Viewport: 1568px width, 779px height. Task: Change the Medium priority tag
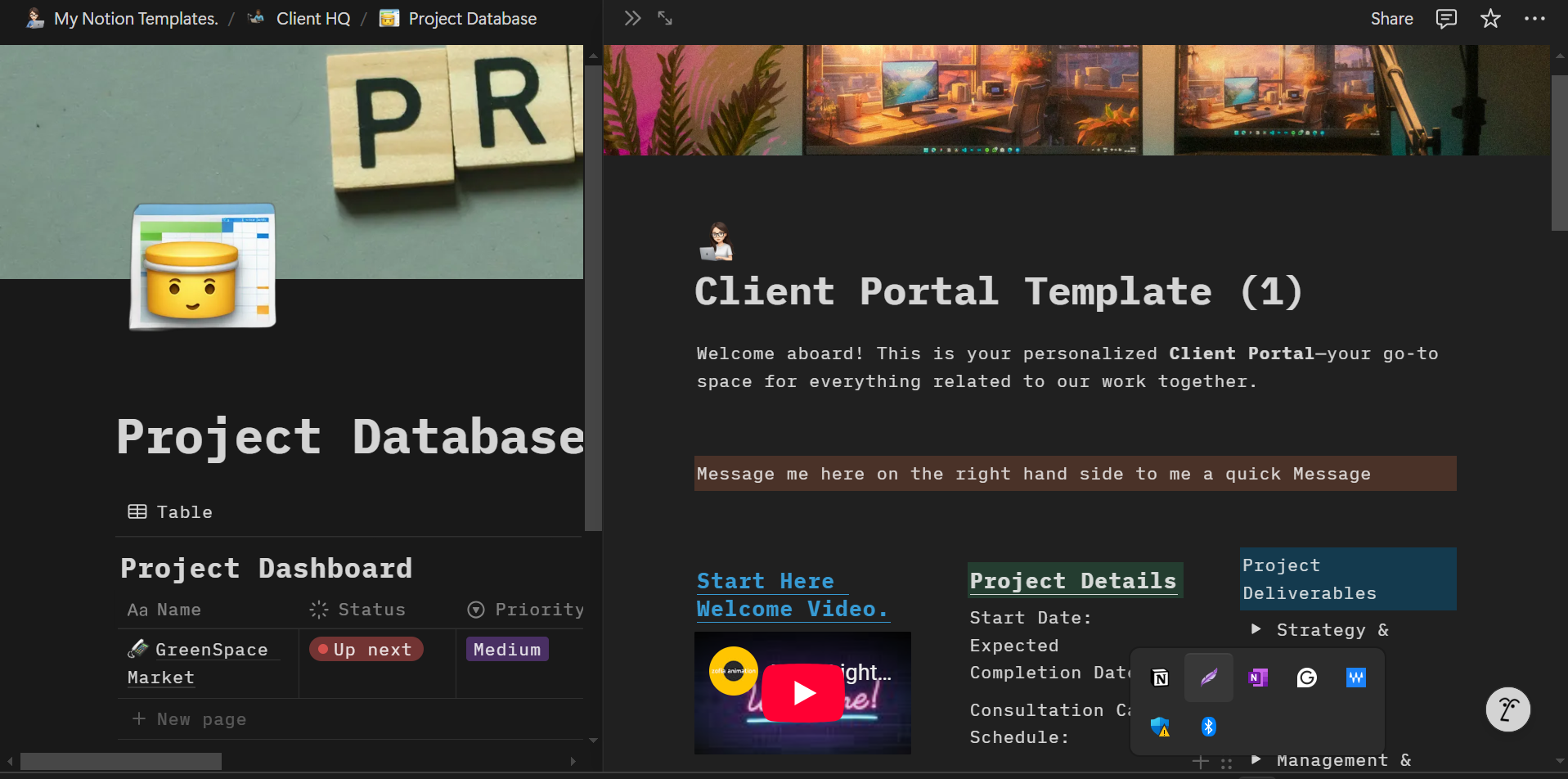click(x=507, y=650)
